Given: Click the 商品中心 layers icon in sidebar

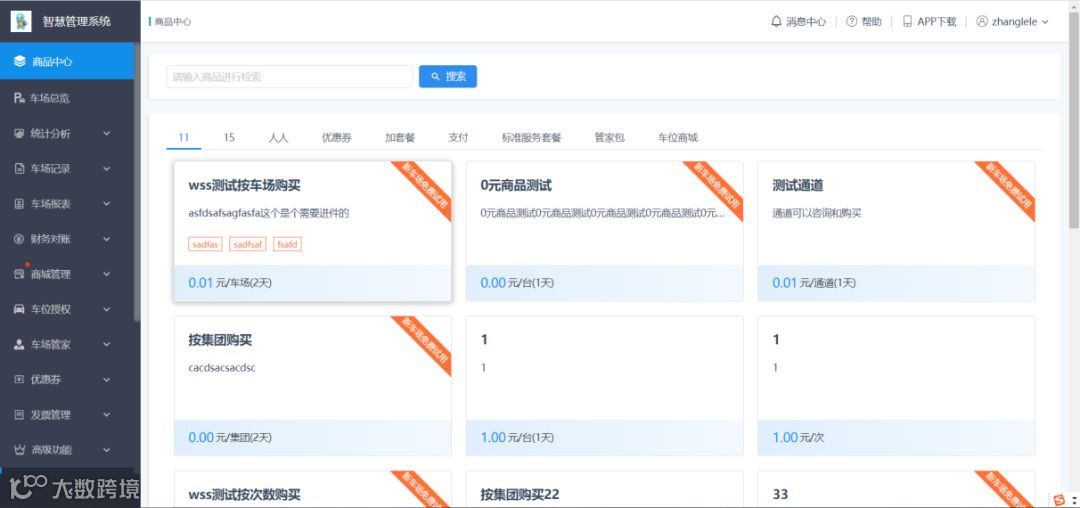Looking at the screenshot, I should (x=19, y=61).
